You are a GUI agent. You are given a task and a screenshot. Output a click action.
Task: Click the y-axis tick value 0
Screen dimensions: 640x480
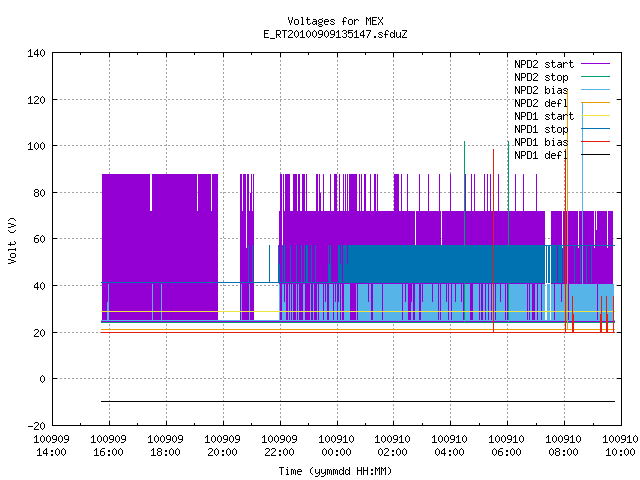coord(42,379)
